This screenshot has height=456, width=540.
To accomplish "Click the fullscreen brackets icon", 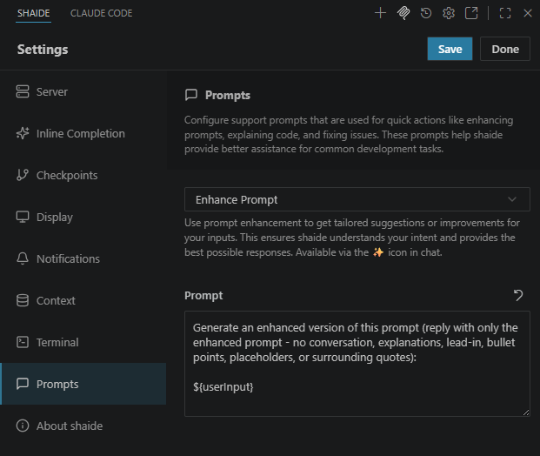I will click(x=505, y=13).
